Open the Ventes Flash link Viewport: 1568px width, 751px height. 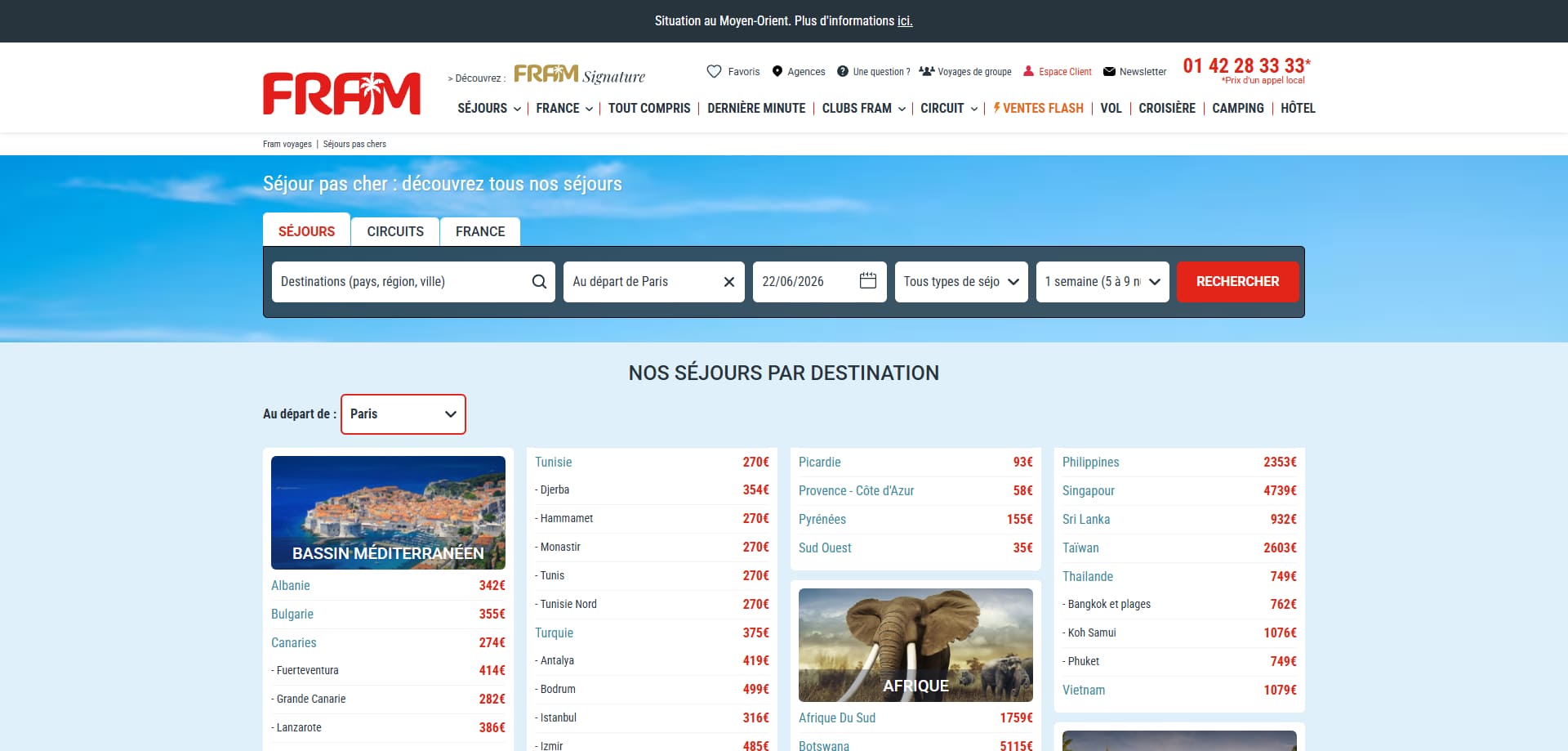pos(1039,108)
